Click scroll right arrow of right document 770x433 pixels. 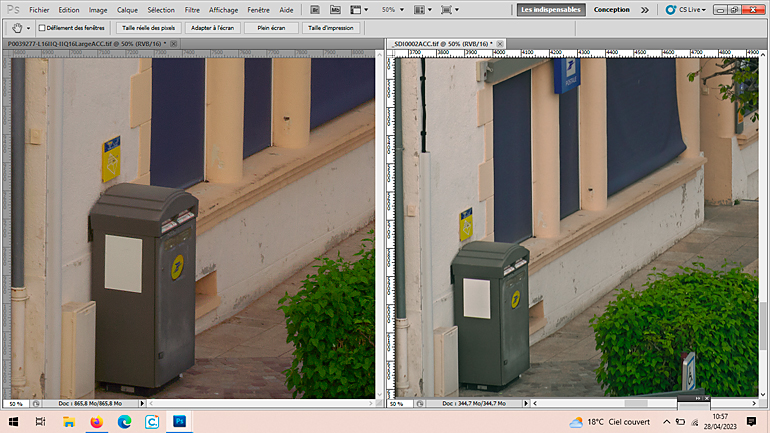tap(754, 404)
